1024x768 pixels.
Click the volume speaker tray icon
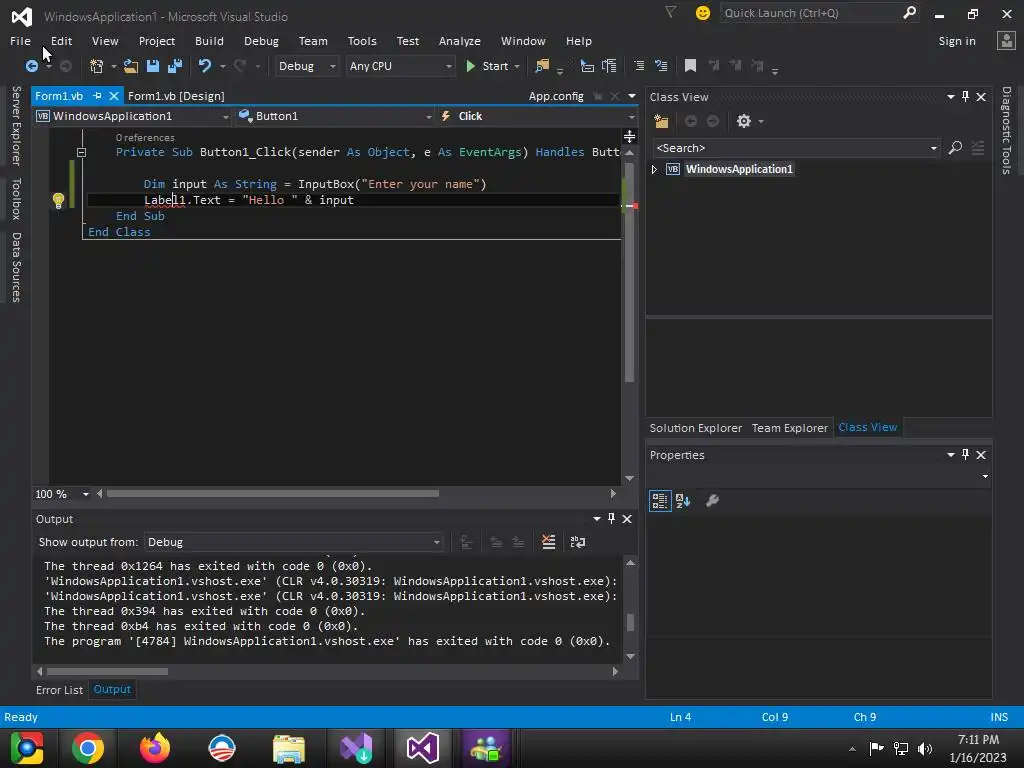point(924,748)
